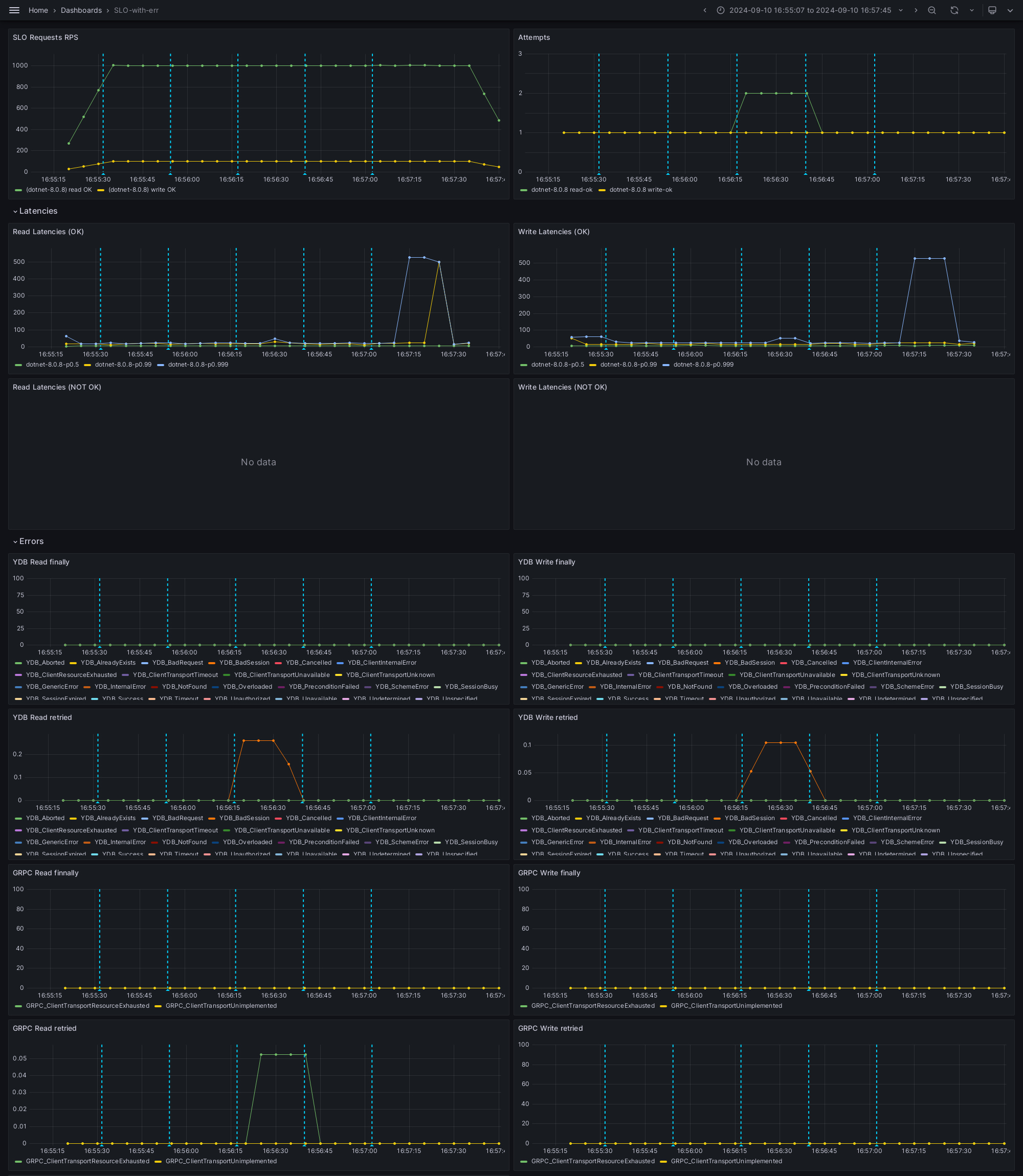Click the GRPC Write retried panel title

(x=550, y=1029)
